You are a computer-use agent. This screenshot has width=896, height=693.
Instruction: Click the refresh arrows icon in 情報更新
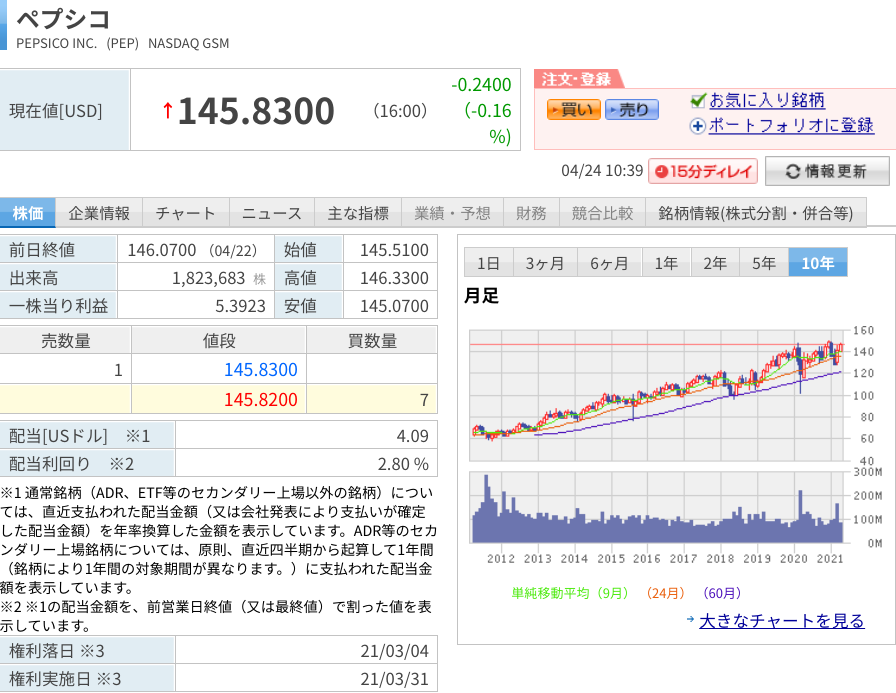pos(793,171)
